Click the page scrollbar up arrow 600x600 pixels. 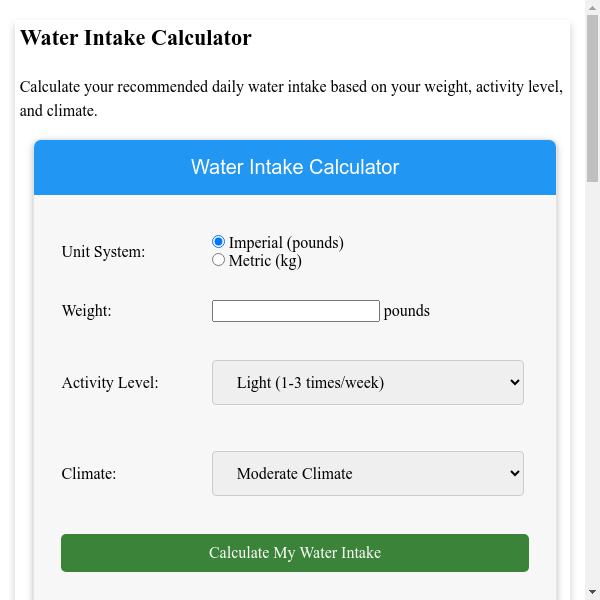[x=592, y=8]
